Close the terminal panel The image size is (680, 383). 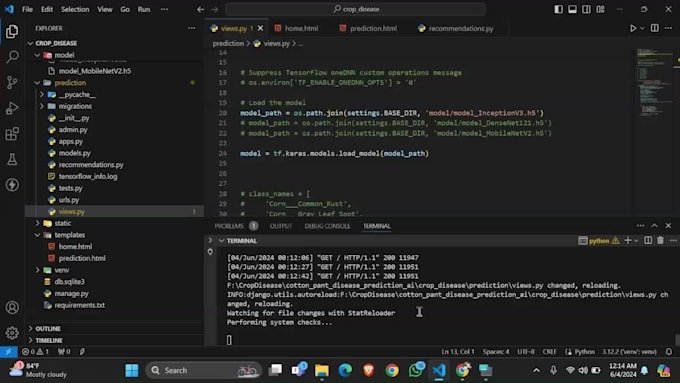click(x=668, y=226)
